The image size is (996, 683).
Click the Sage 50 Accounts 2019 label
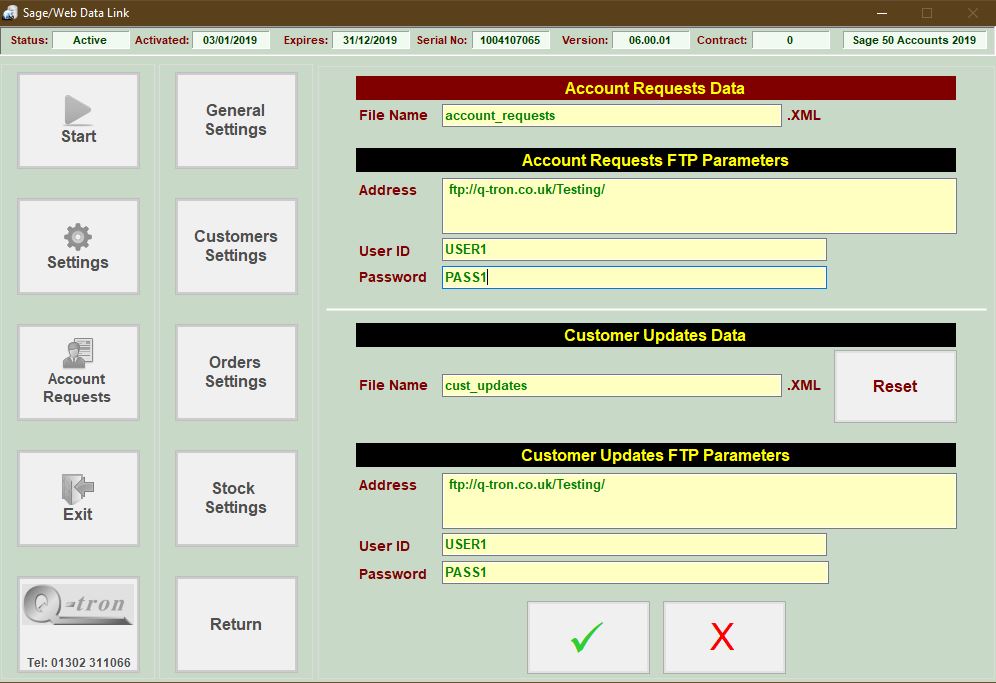[915, 40]
